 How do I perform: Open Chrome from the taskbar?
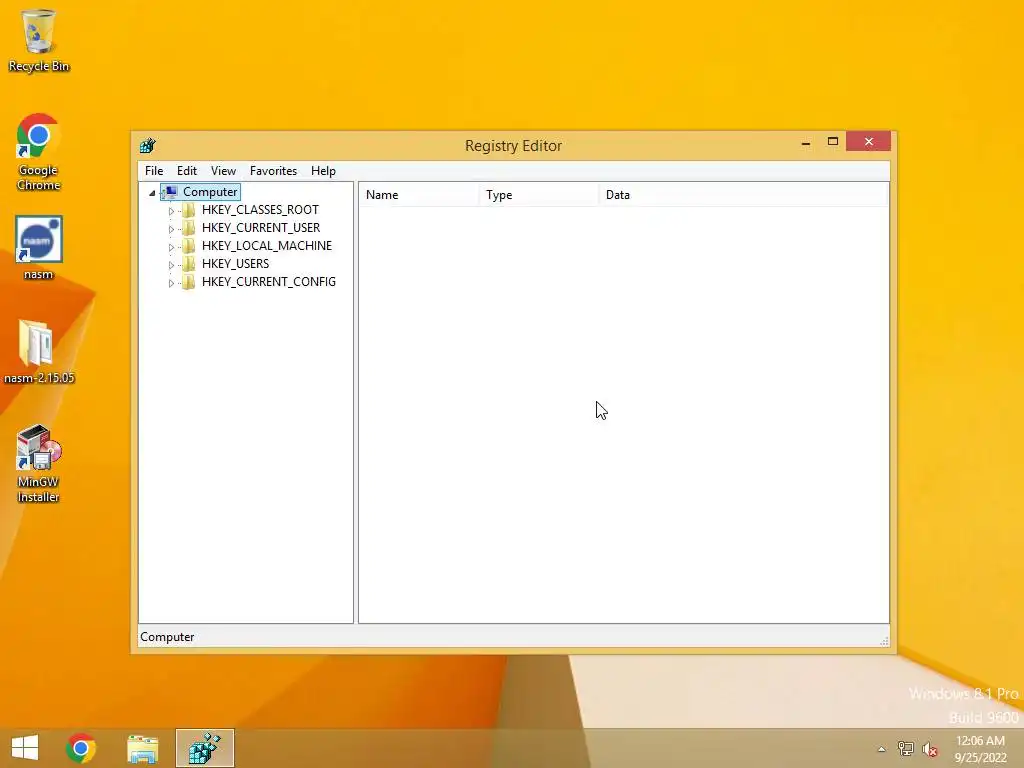[x=81, y=748]
